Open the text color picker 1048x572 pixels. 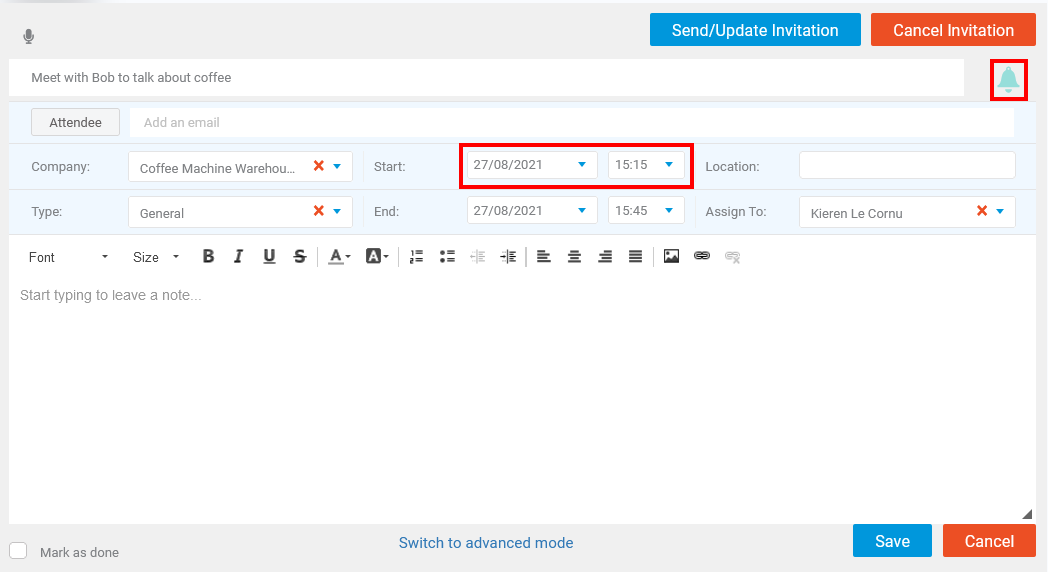coord(340,257)
